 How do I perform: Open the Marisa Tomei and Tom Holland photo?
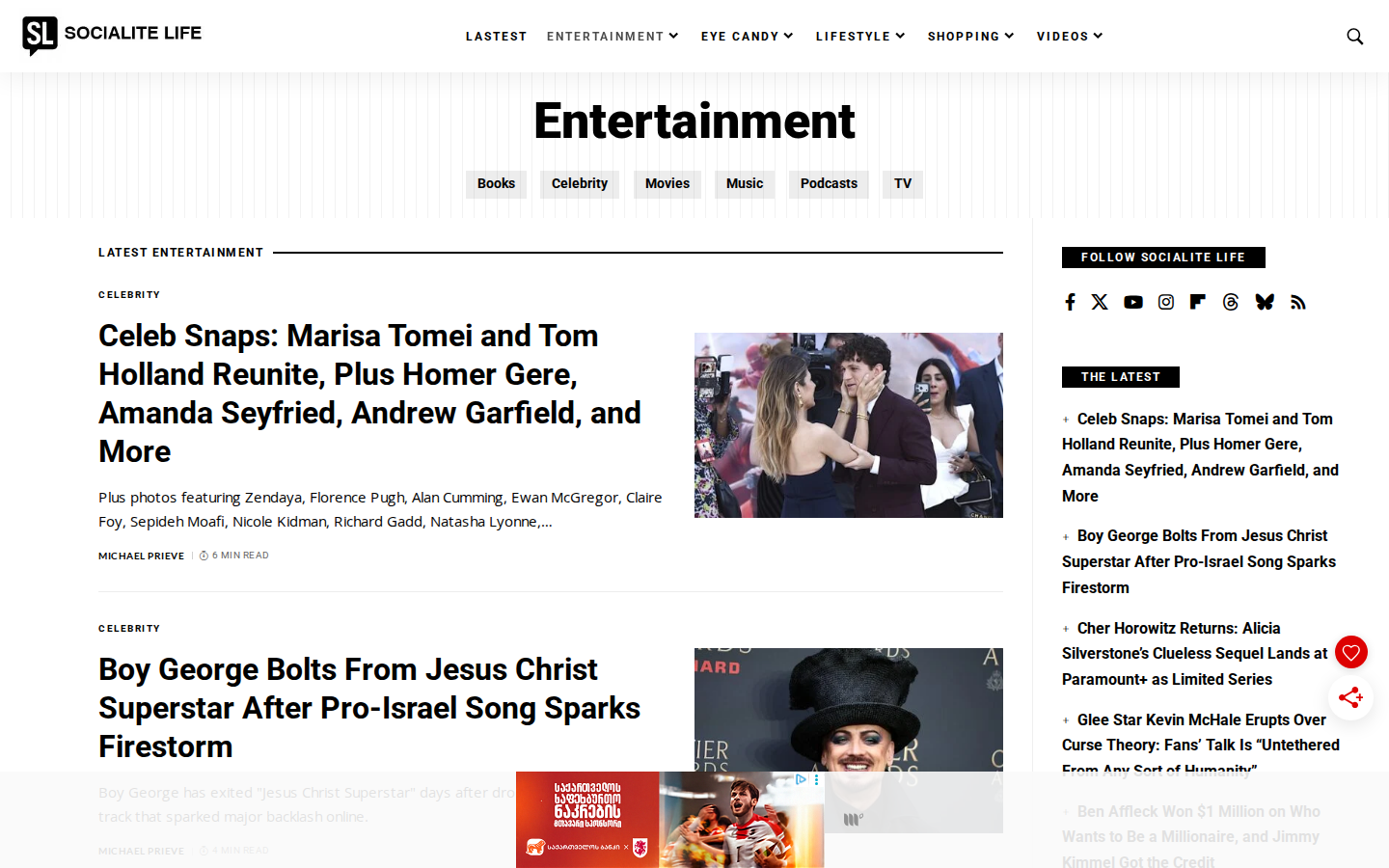coord(849,425)
